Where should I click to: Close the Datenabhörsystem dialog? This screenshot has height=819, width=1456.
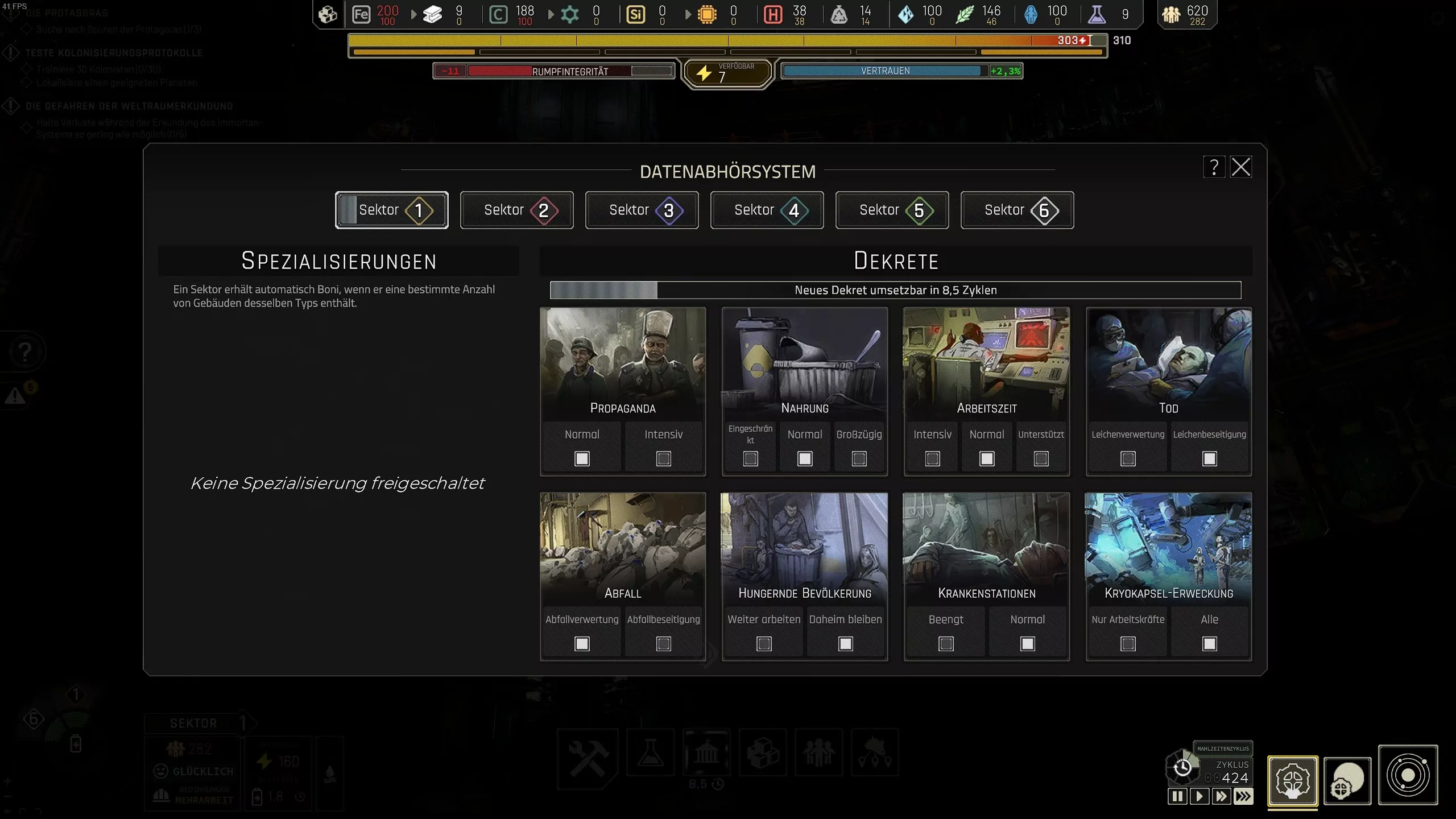pyautogui.click(x=1240, y=167)
